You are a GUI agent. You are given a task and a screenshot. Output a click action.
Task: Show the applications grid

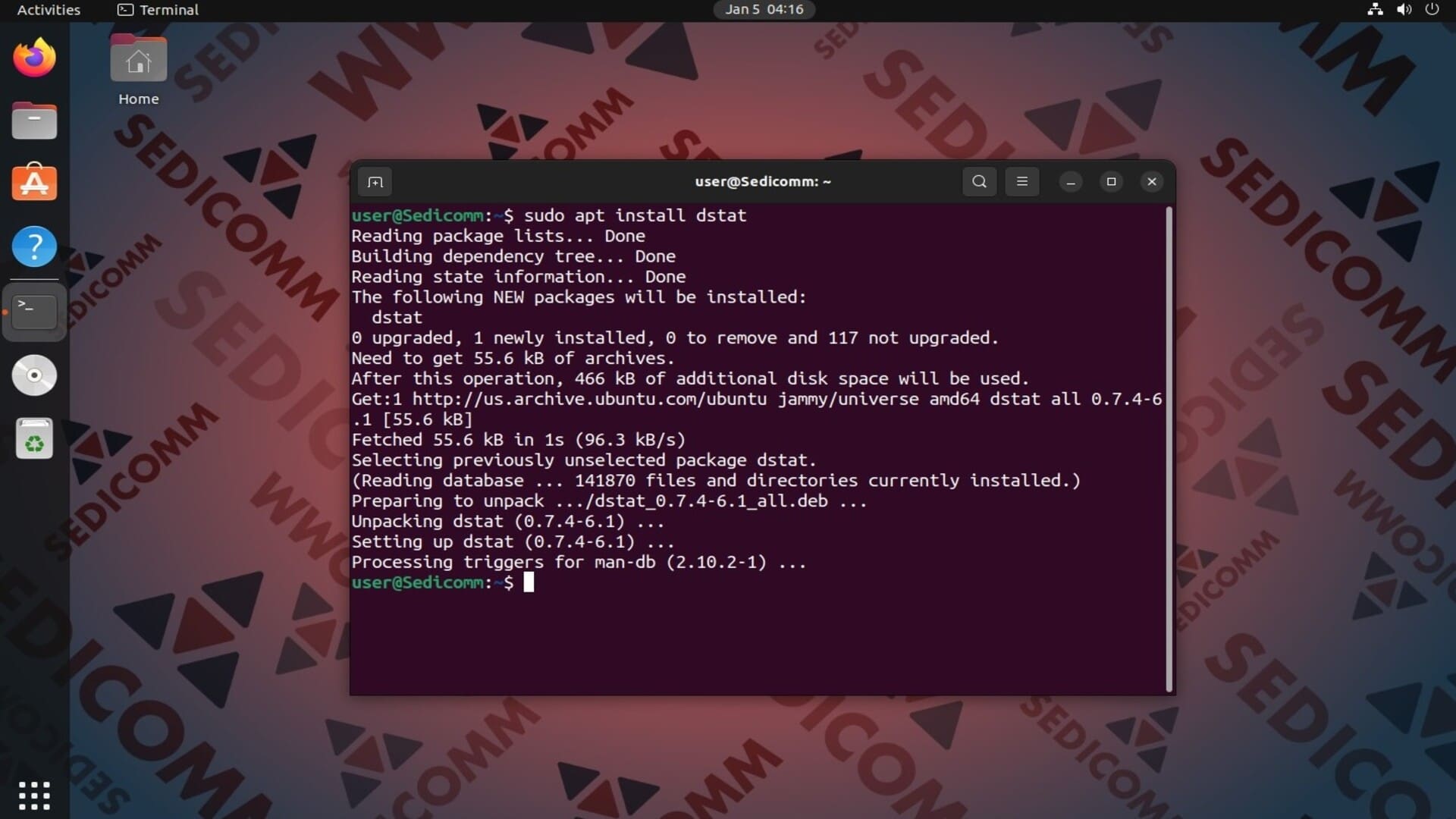[34, 795]
